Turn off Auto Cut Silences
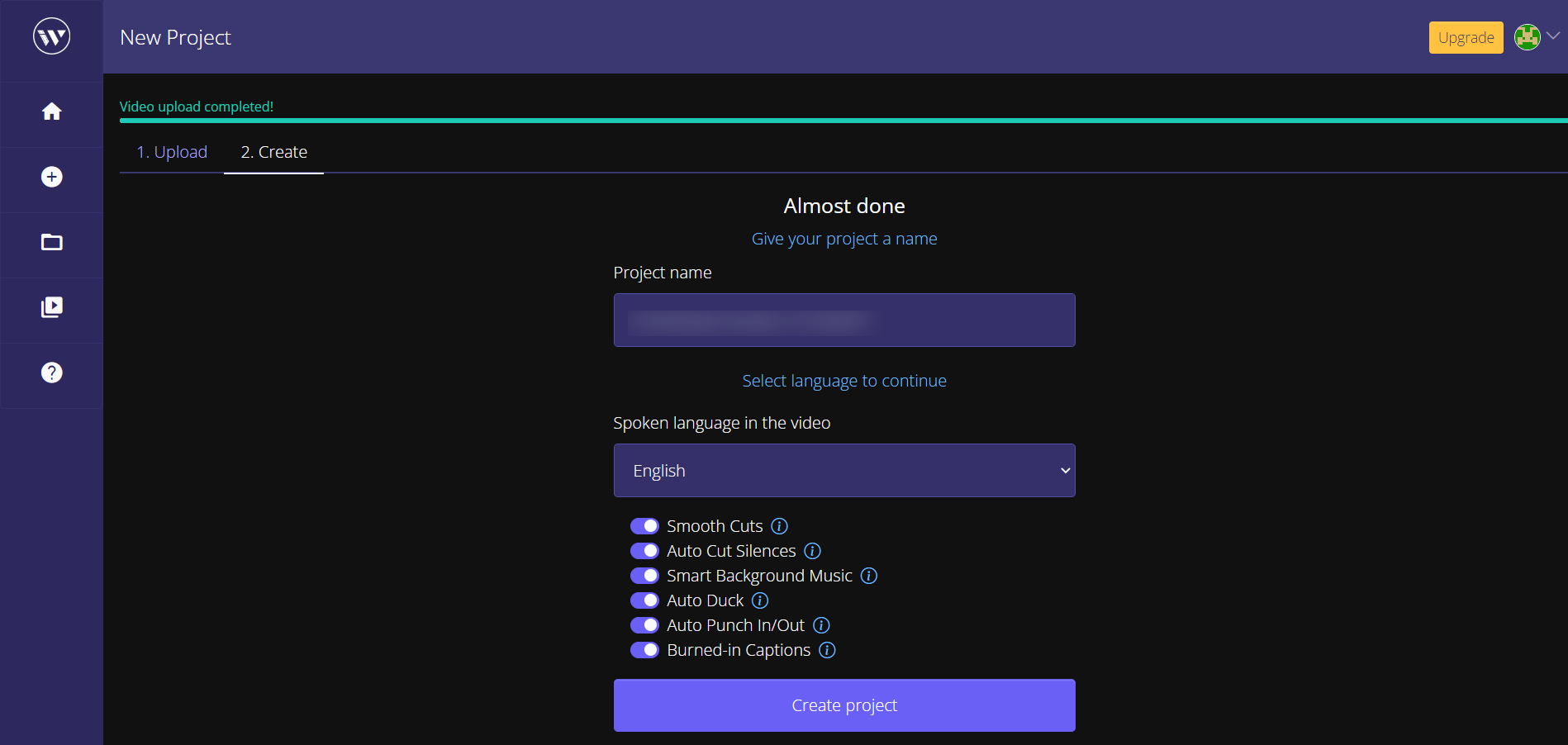The image size is (1568, 745). click(x=644, y=550)
